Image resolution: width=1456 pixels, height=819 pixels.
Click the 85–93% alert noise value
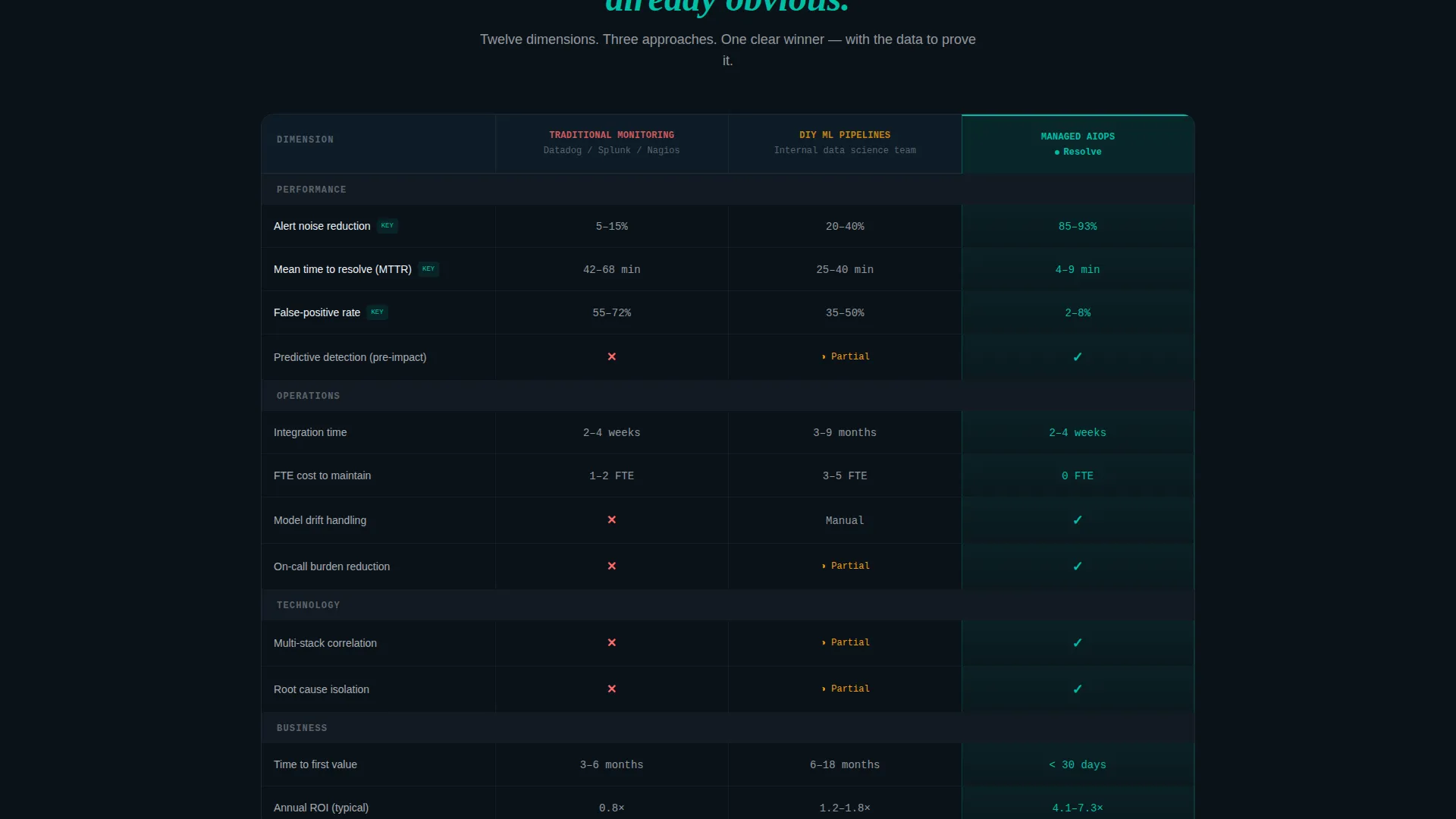[x=1078, y=226]
